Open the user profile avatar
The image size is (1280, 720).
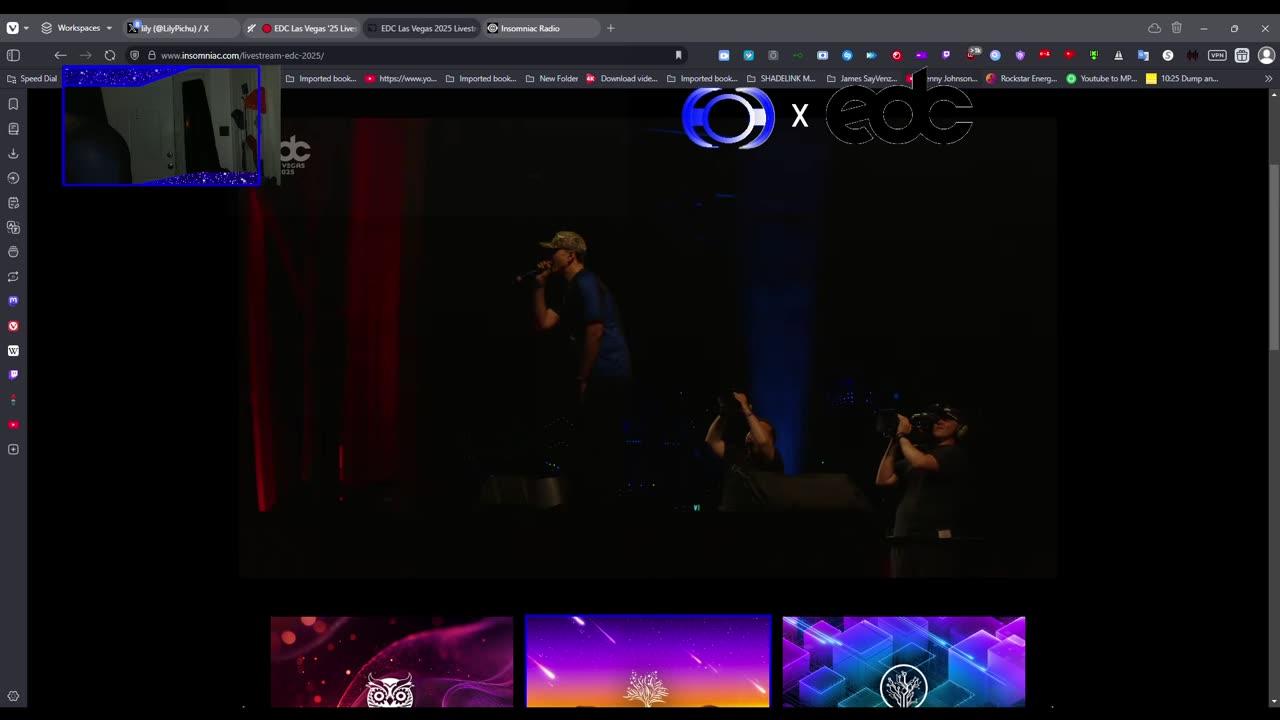pyautogui.click(x=1266, y=55)
